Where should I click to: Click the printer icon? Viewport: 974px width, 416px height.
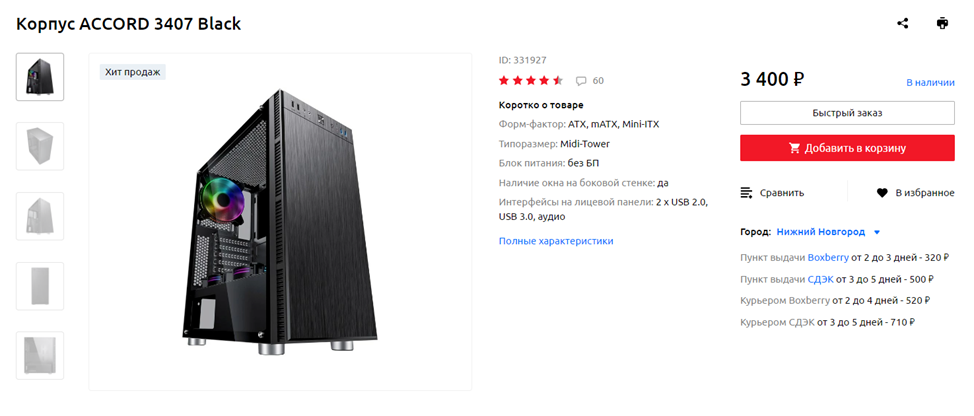coord(942,24)
